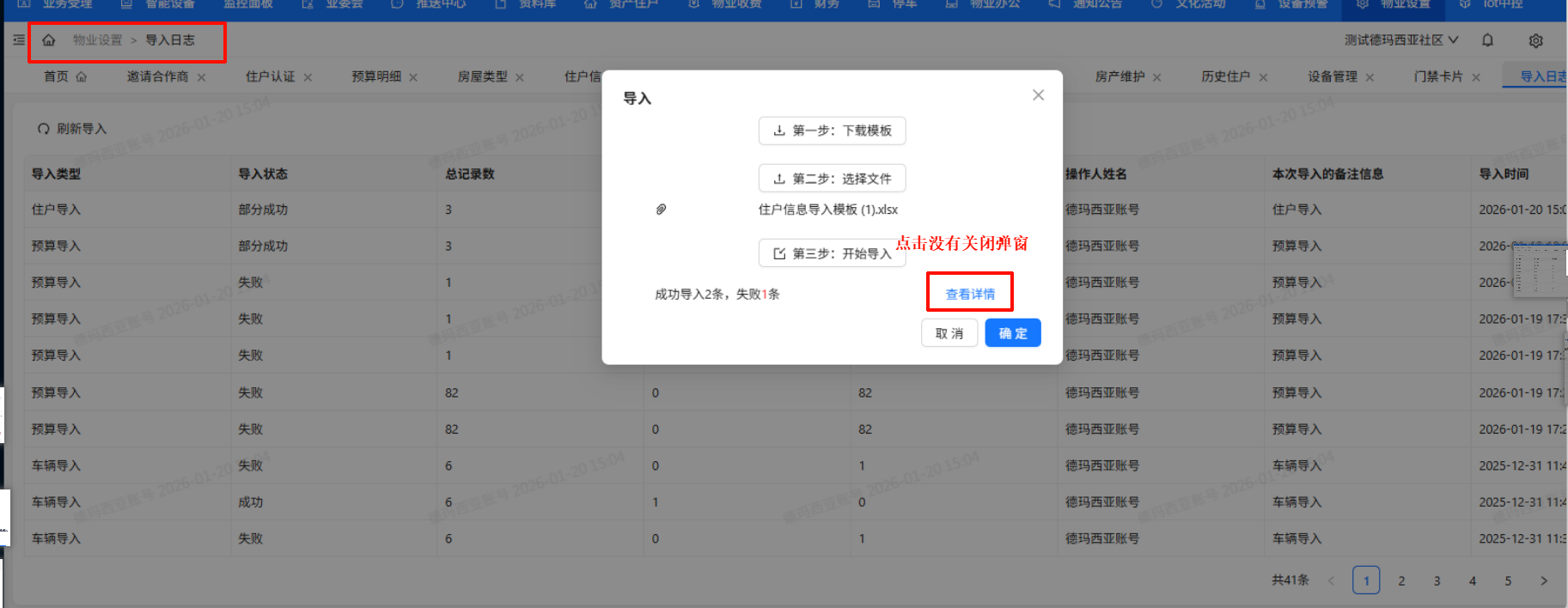
Task: Go to page 2 in pagination
Action: [x=1401, y=581]
